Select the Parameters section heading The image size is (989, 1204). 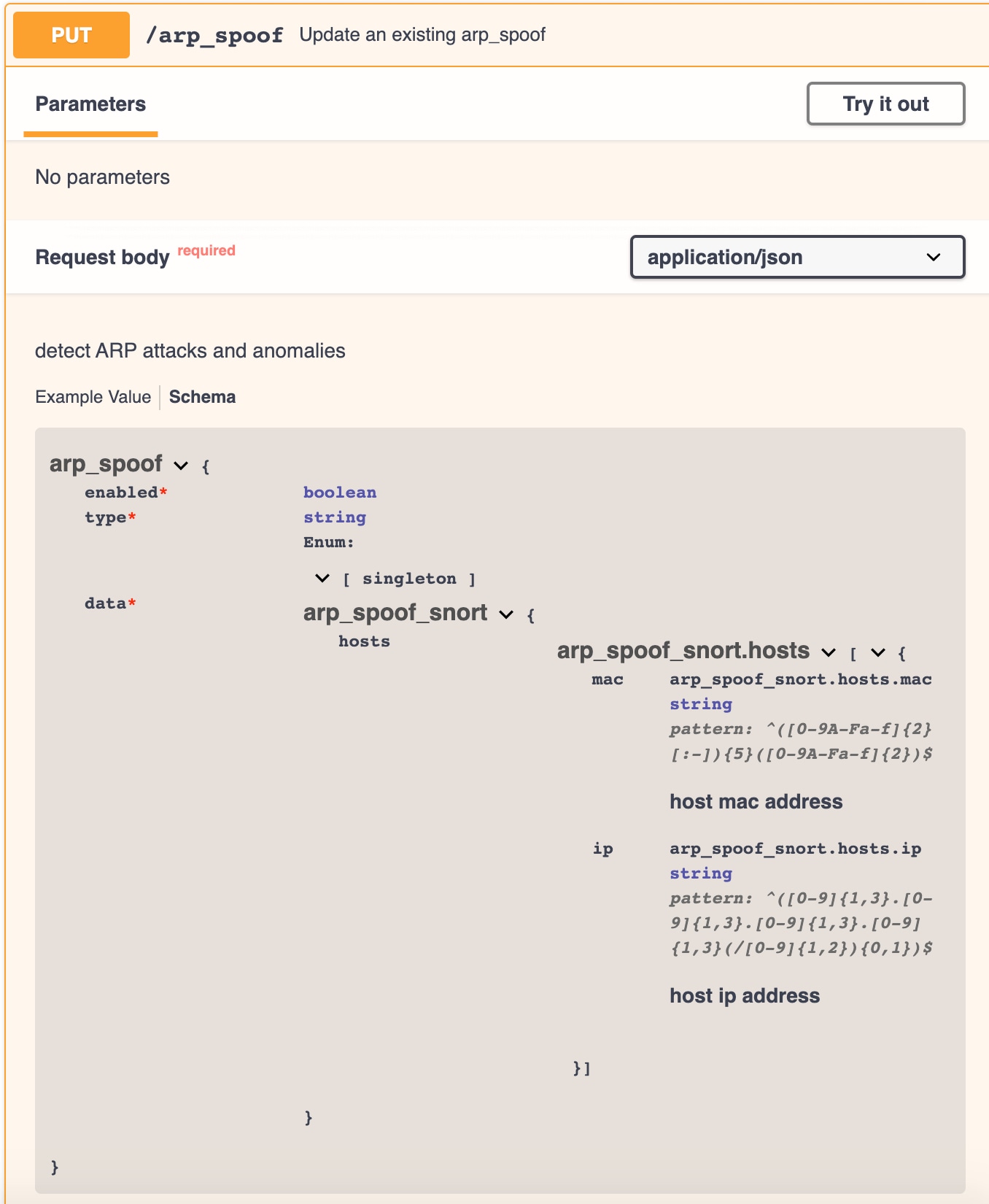tap(90, 104)
